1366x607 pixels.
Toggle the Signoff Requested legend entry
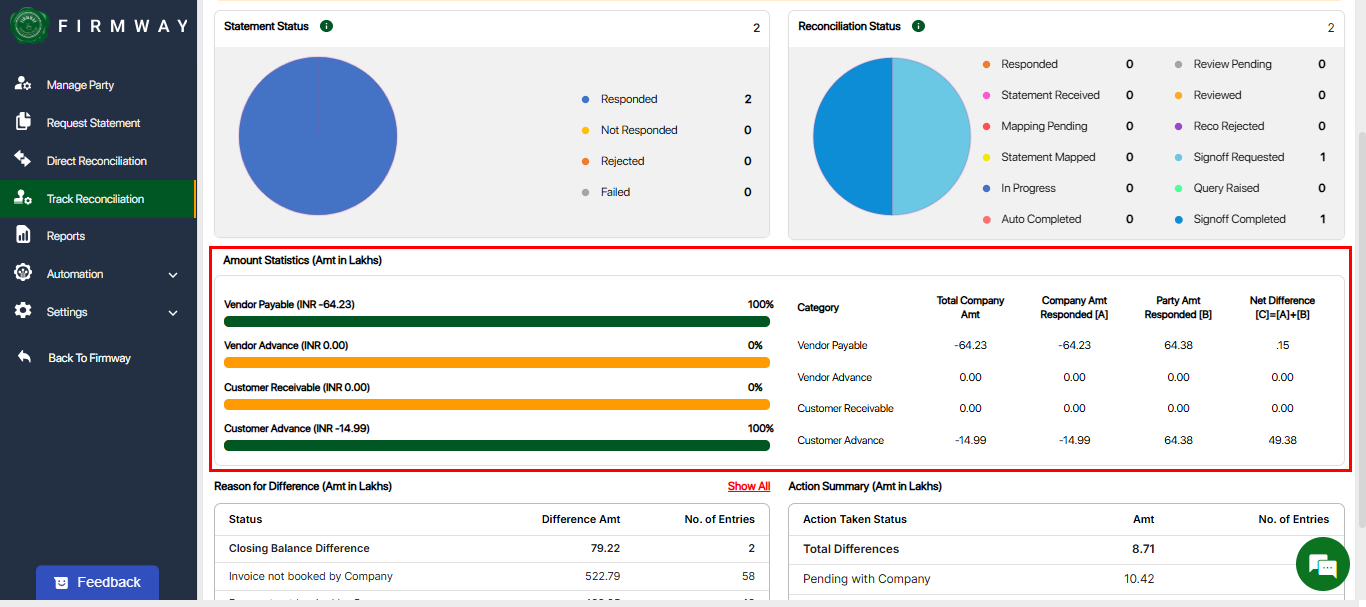point(1238,157)
